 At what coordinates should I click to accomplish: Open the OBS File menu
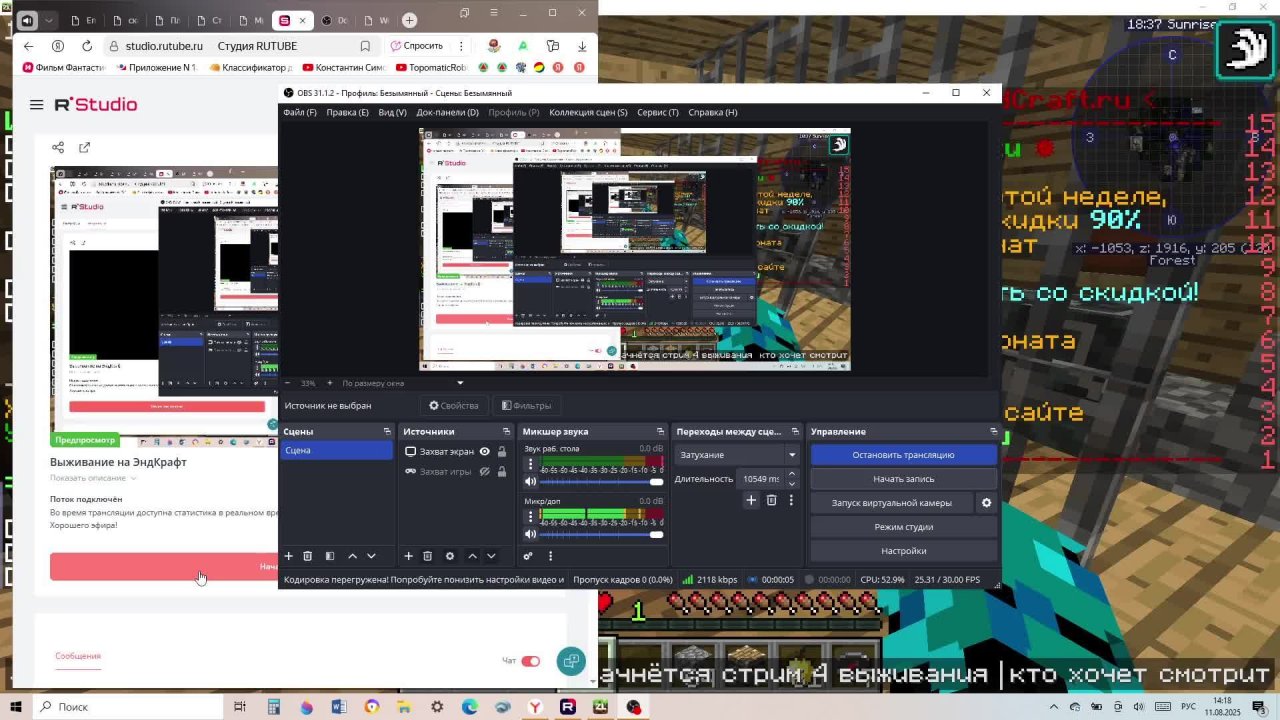click(300, 112)
